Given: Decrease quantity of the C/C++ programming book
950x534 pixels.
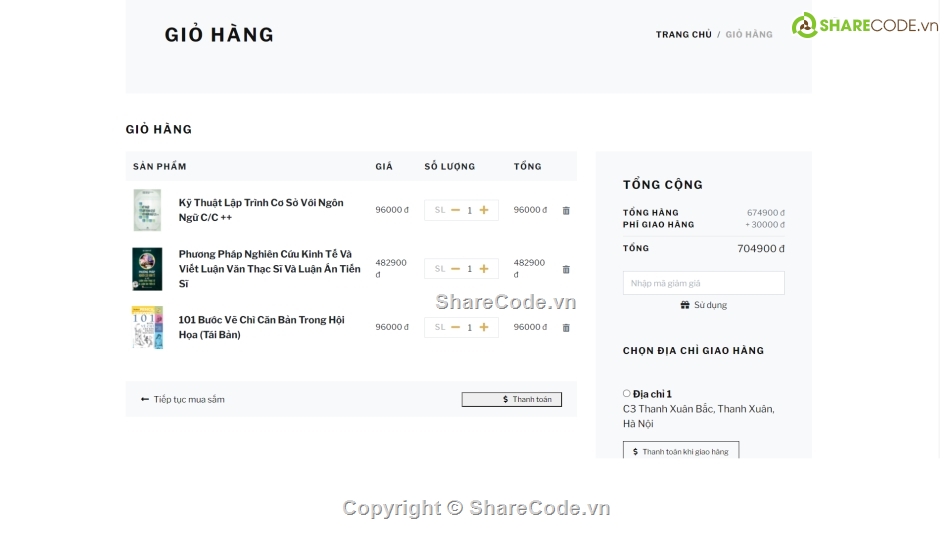Looking at the screenshot, I should [456, 210].
